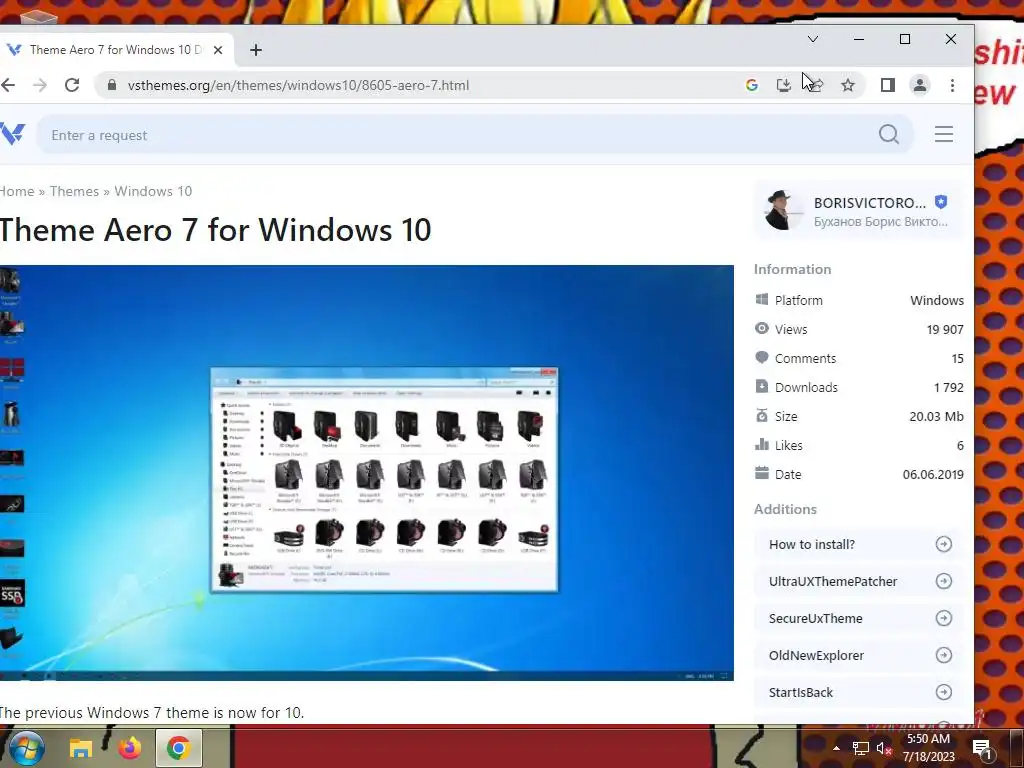The width and height of the screenshot is (1024, 768).
Task: Show hidden tray icons arrow
Action: pyautogui.click(x=836, y=748)
